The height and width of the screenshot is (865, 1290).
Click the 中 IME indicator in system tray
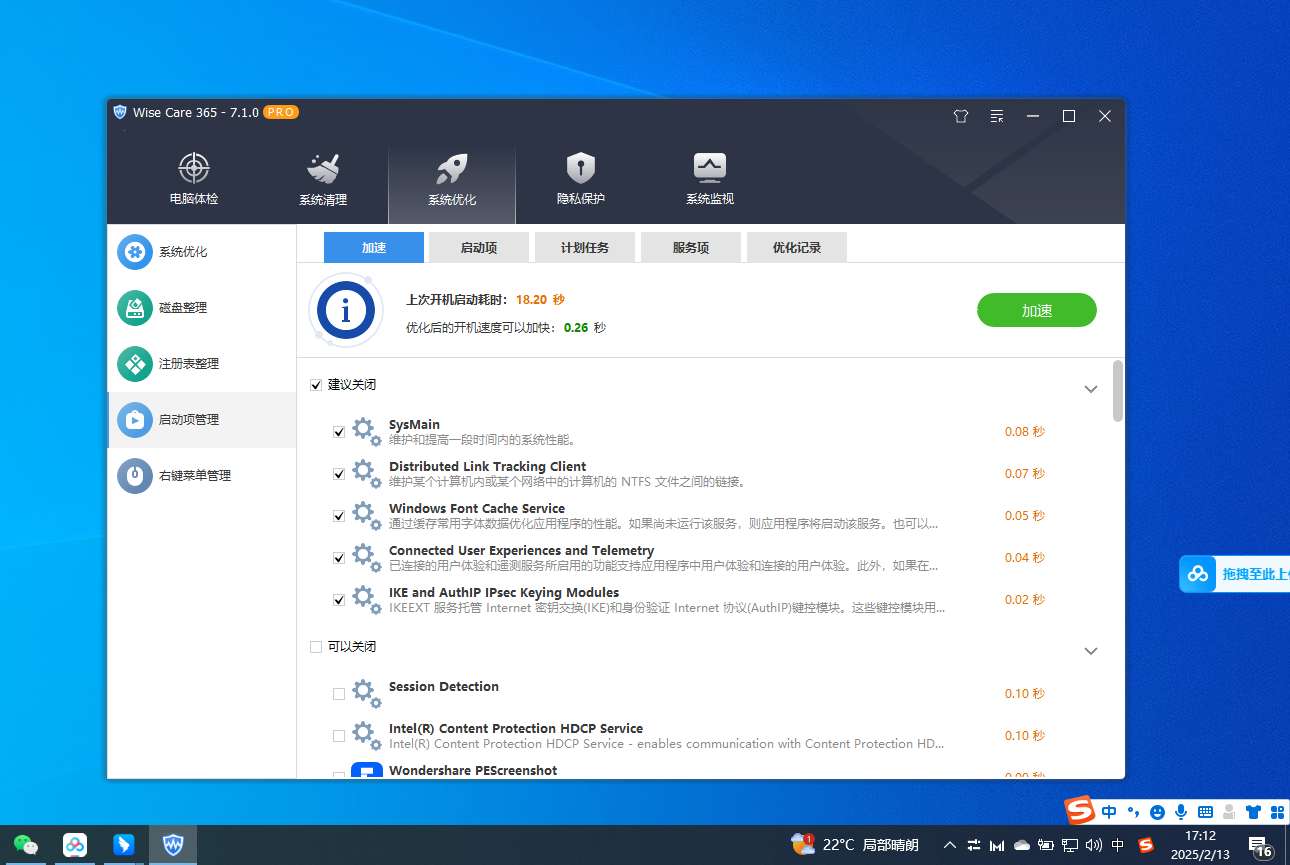pos(1118,845)
